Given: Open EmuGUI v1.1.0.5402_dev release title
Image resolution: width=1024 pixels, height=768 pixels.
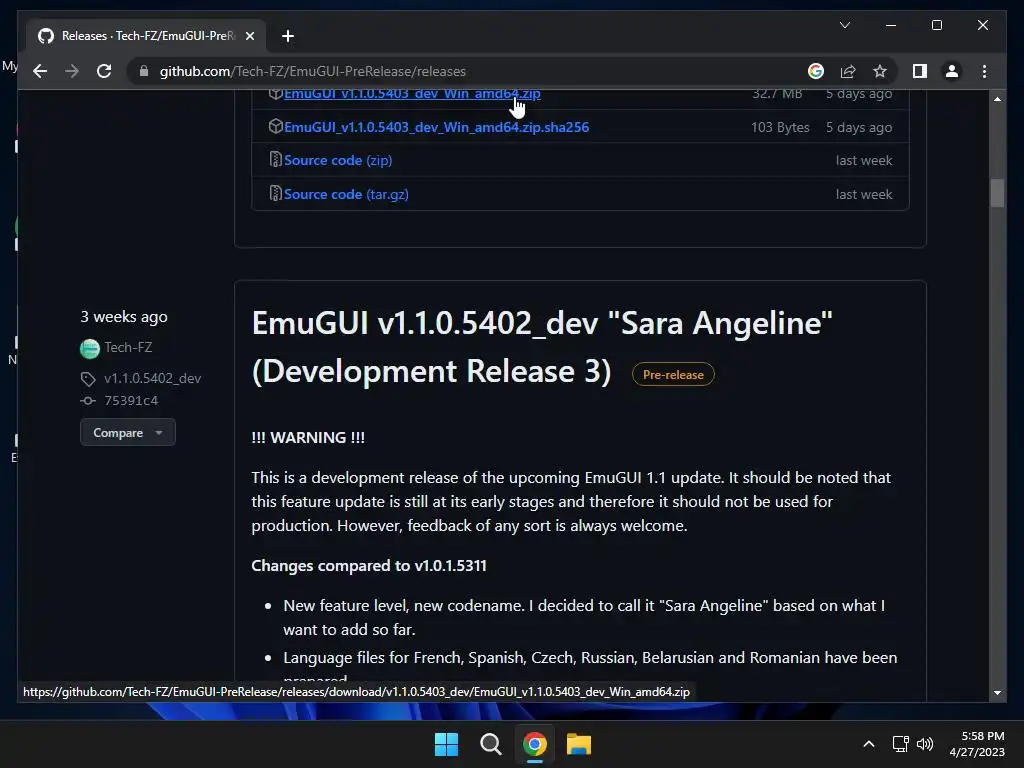Looking at the screenshot, I should pos(541,347).
